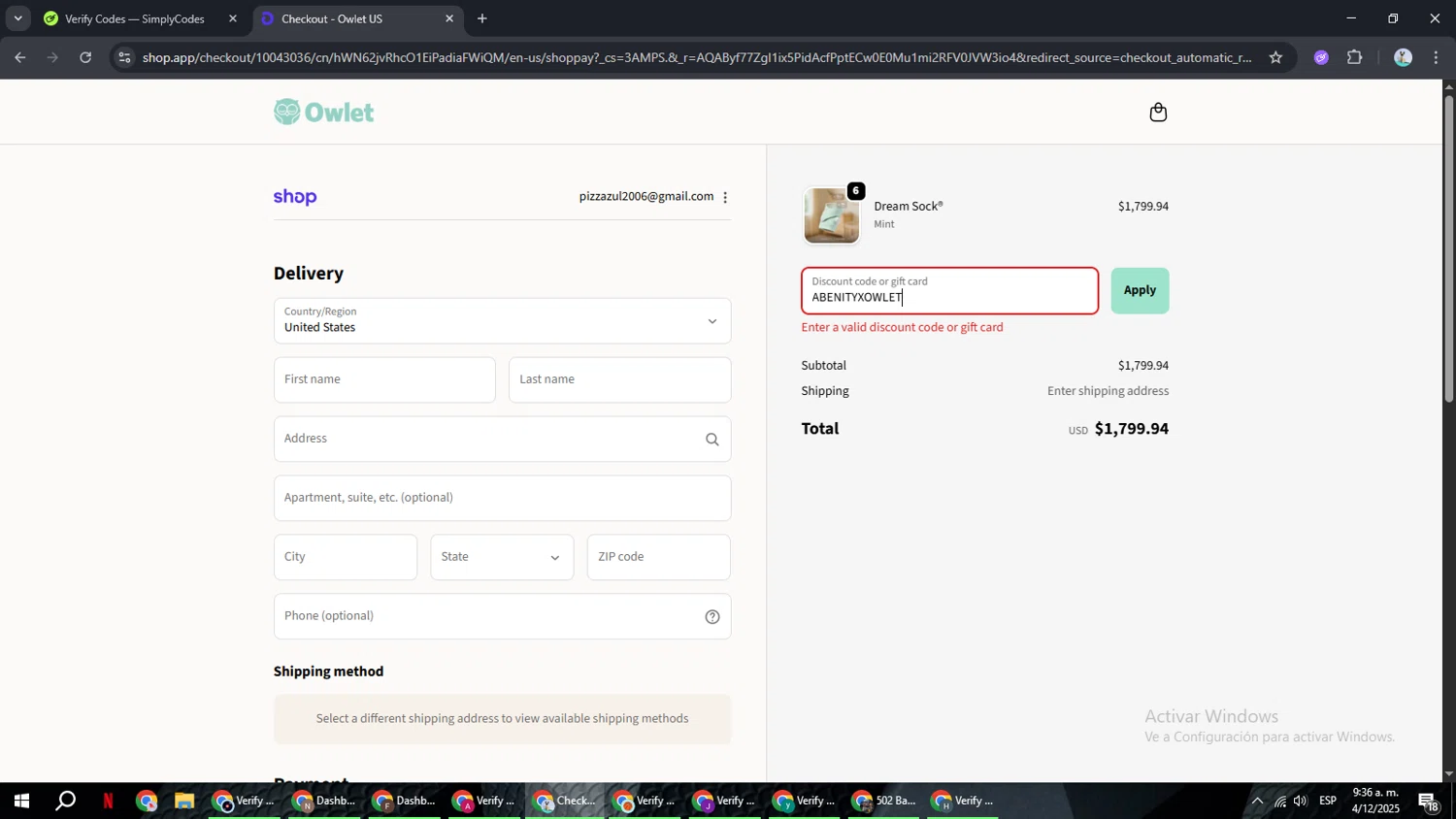1456x819 pixels.
Task: View site information icon in address bar
Action: [123, 57]
